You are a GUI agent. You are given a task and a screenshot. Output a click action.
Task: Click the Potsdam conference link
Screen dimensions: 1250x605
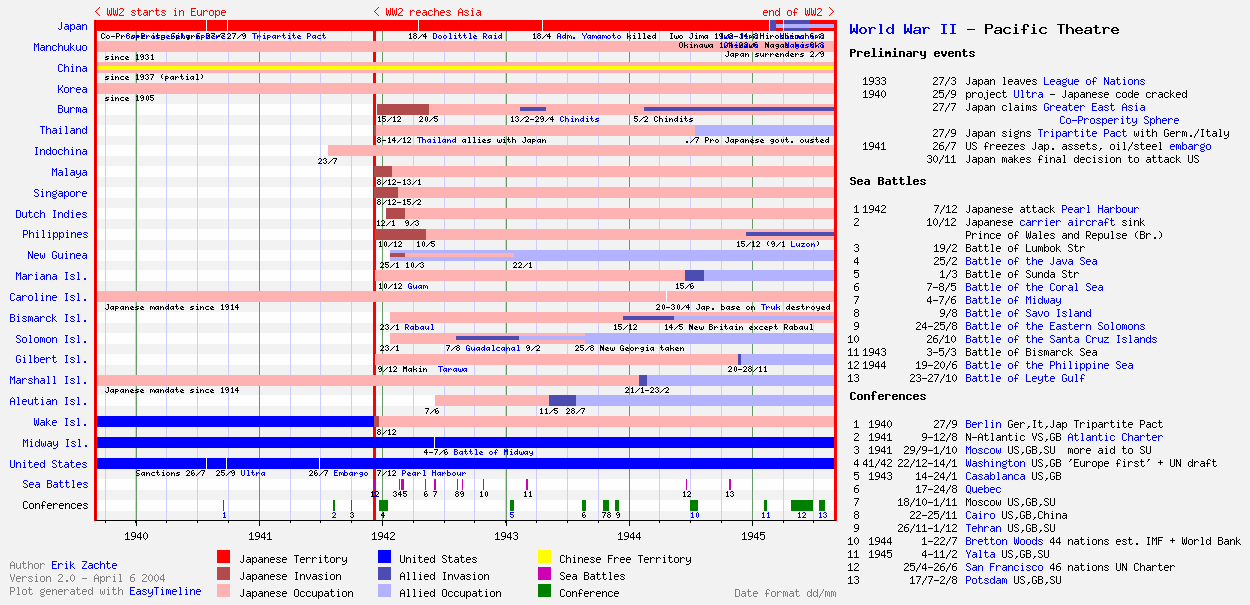coord(986,580)
